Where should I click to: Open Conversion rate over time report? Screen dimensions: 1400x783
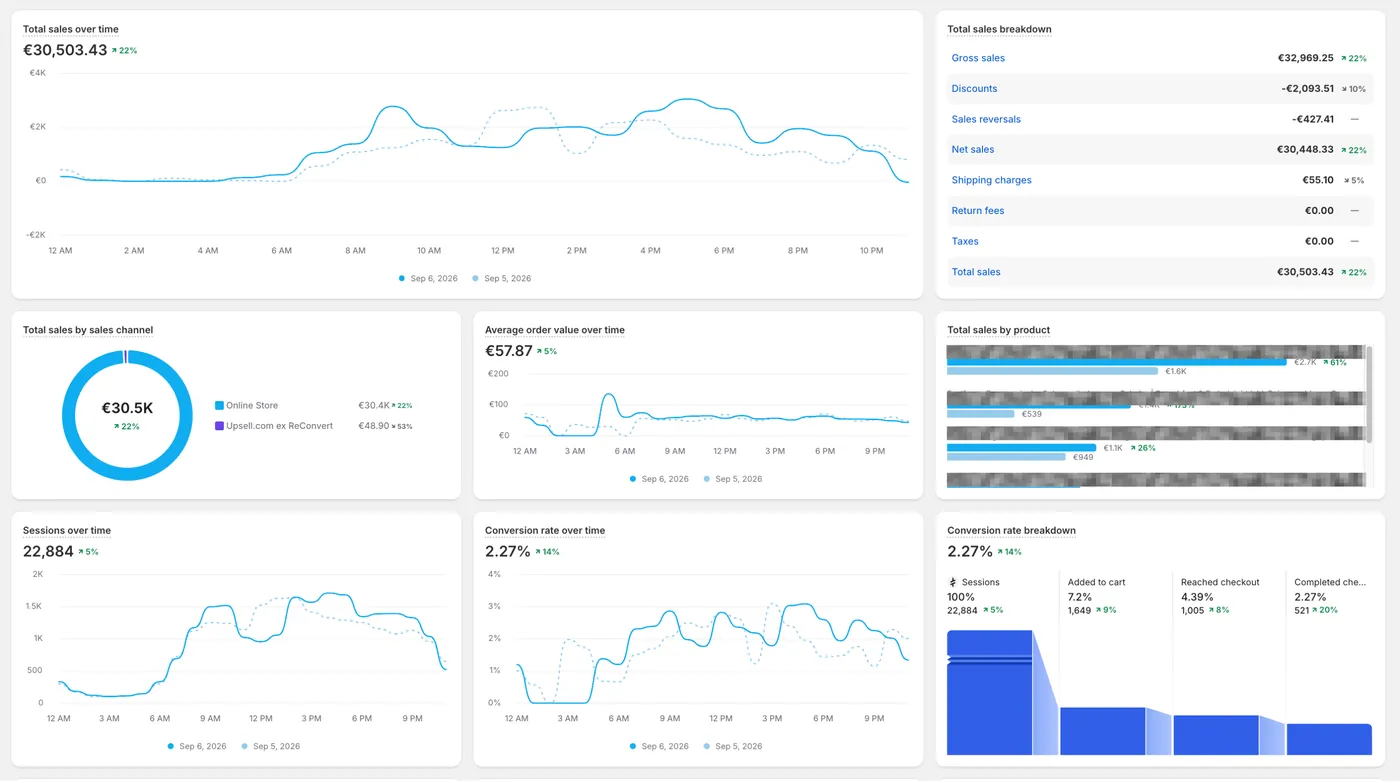tap(545, 531)
